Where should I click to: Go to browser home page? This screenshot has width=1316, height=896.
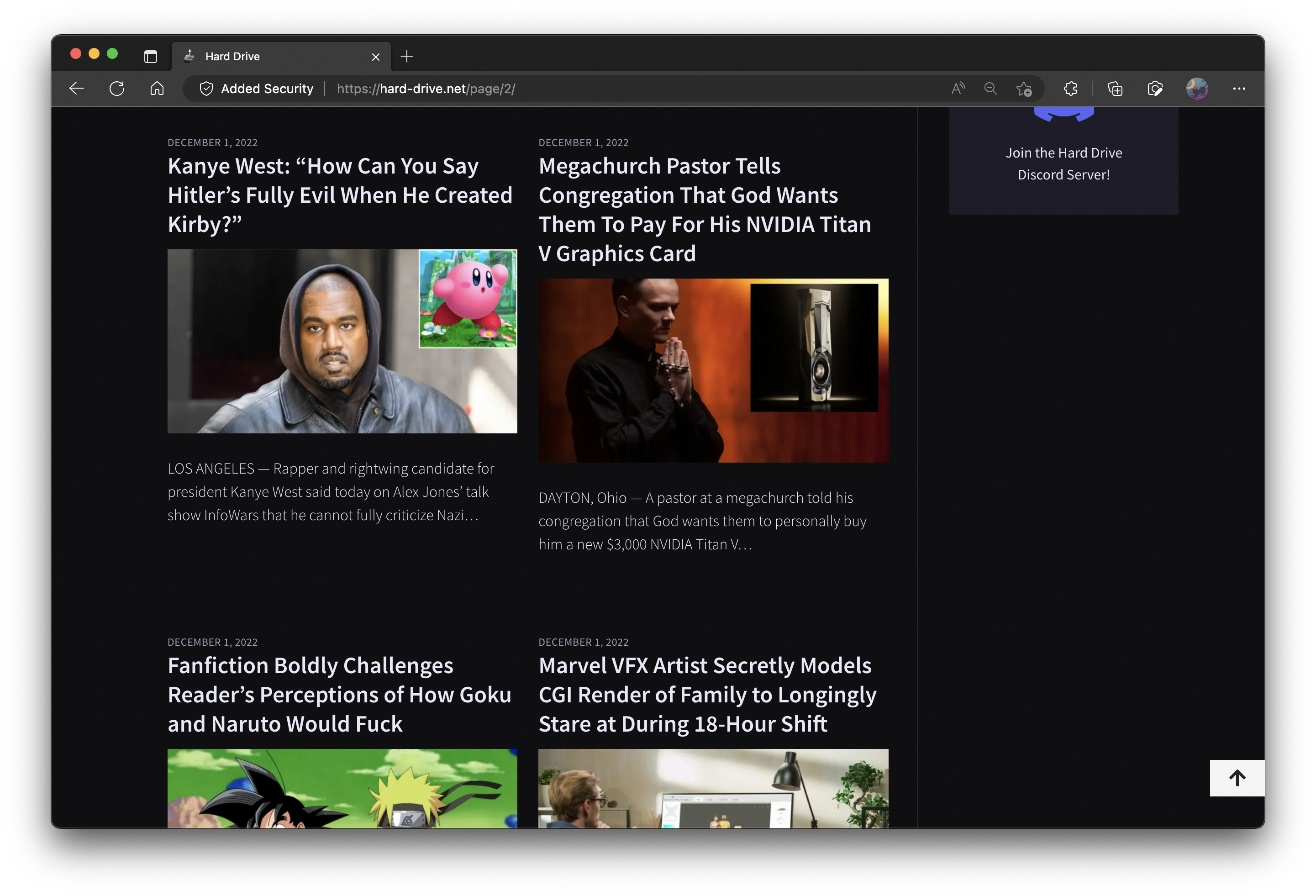click(x=157, y=88)
